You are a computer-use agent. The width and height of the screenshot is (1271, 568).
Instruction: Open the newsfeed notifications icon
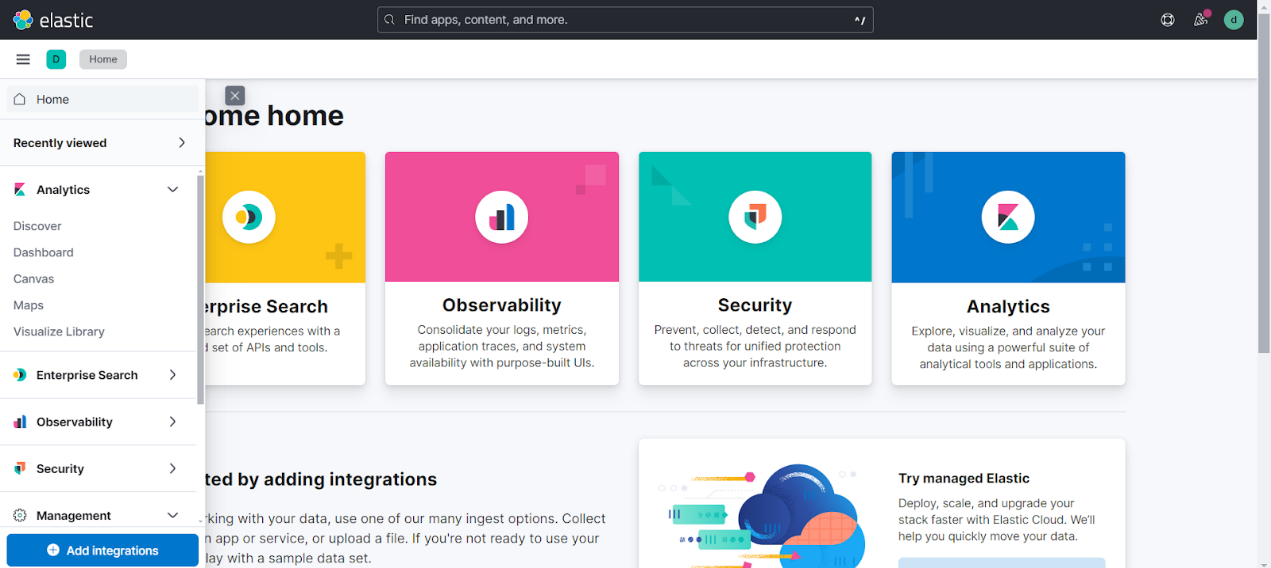pyautogui.click(x=1201, y=20)
